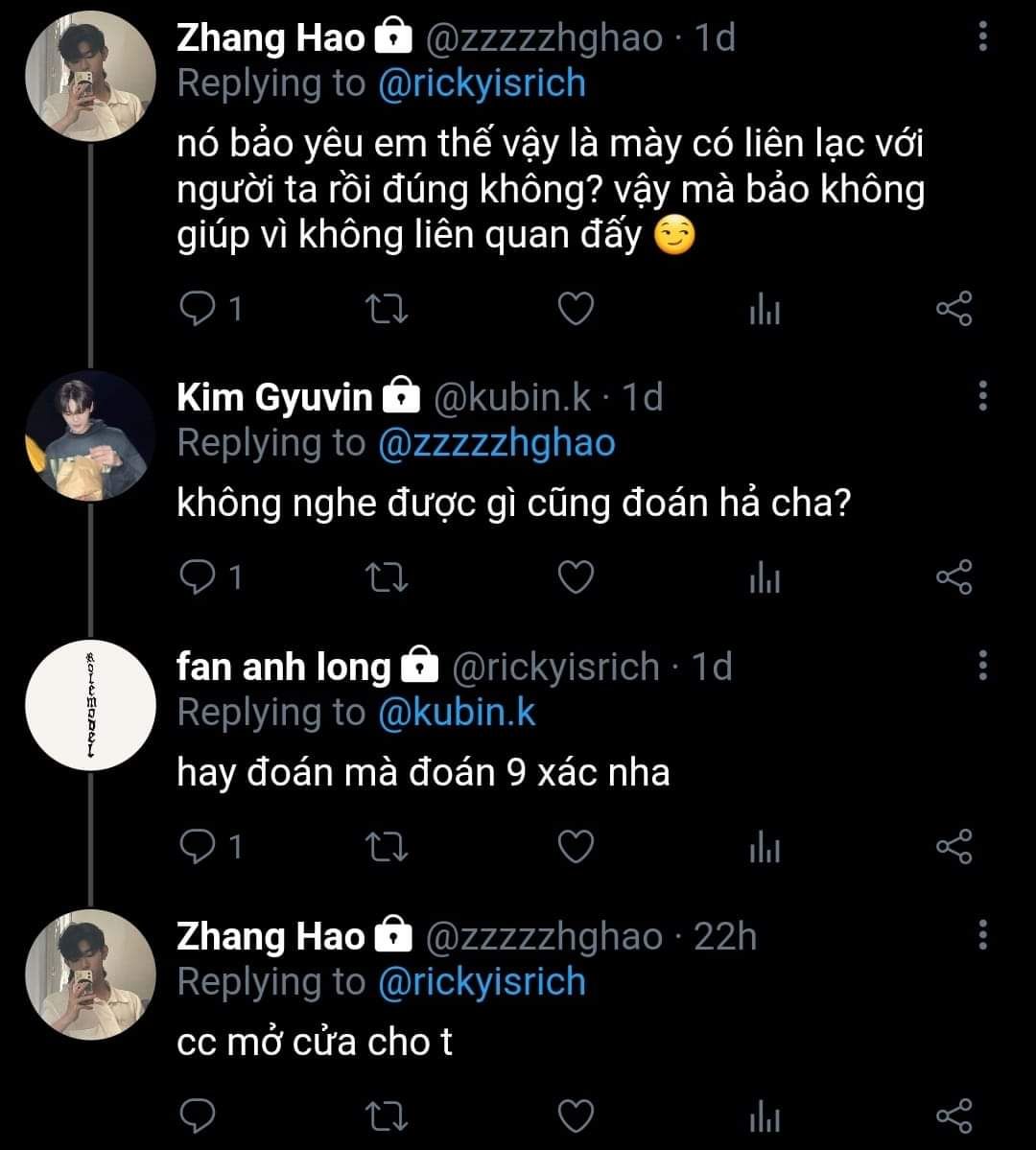View analytics for fan anh long's tweet

(x=764, y=846)
